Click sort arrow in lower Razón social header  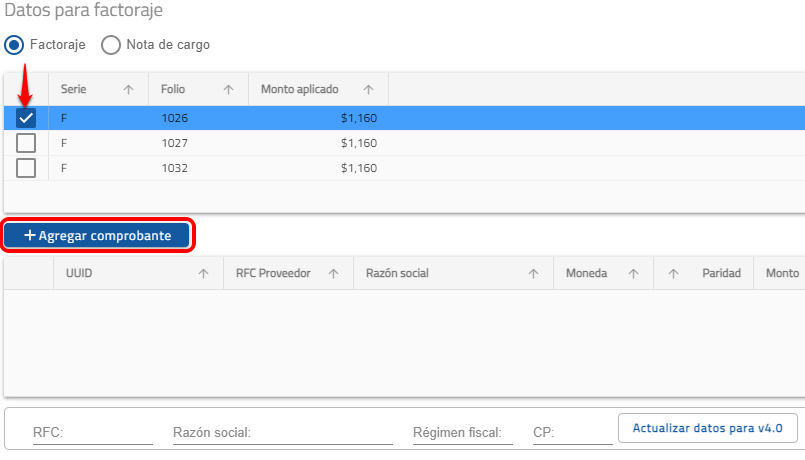tap(533, 273)
